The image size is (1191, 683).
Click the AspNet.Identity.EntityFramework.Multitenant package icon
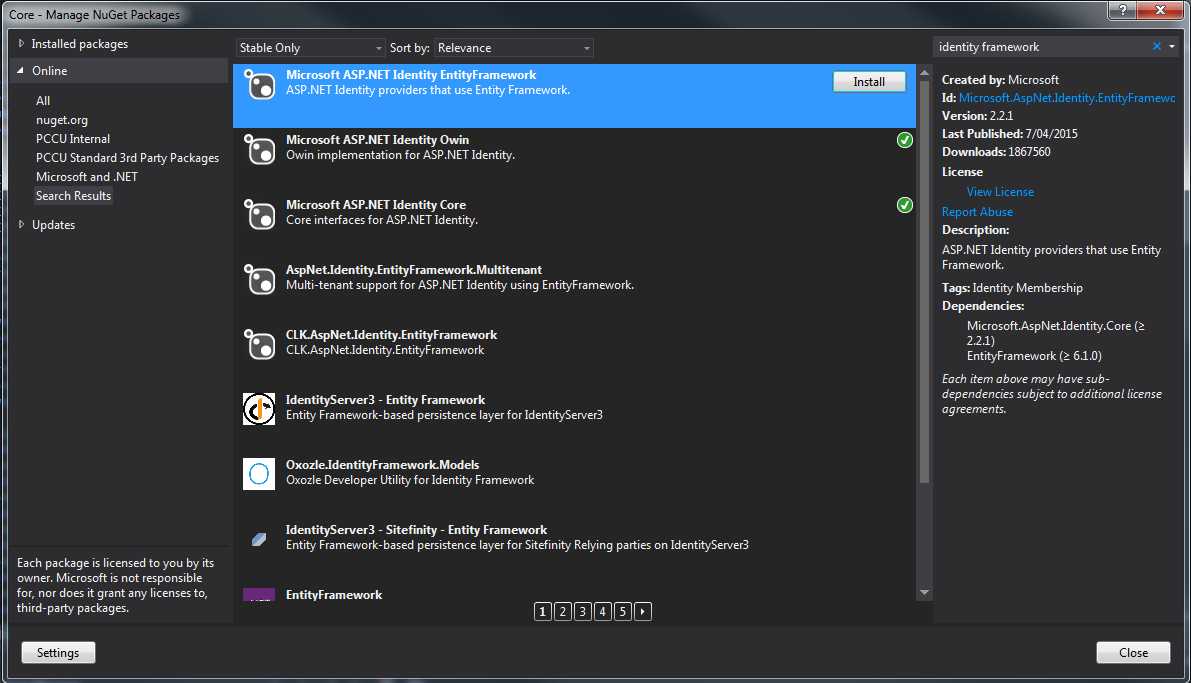point(259,280)
